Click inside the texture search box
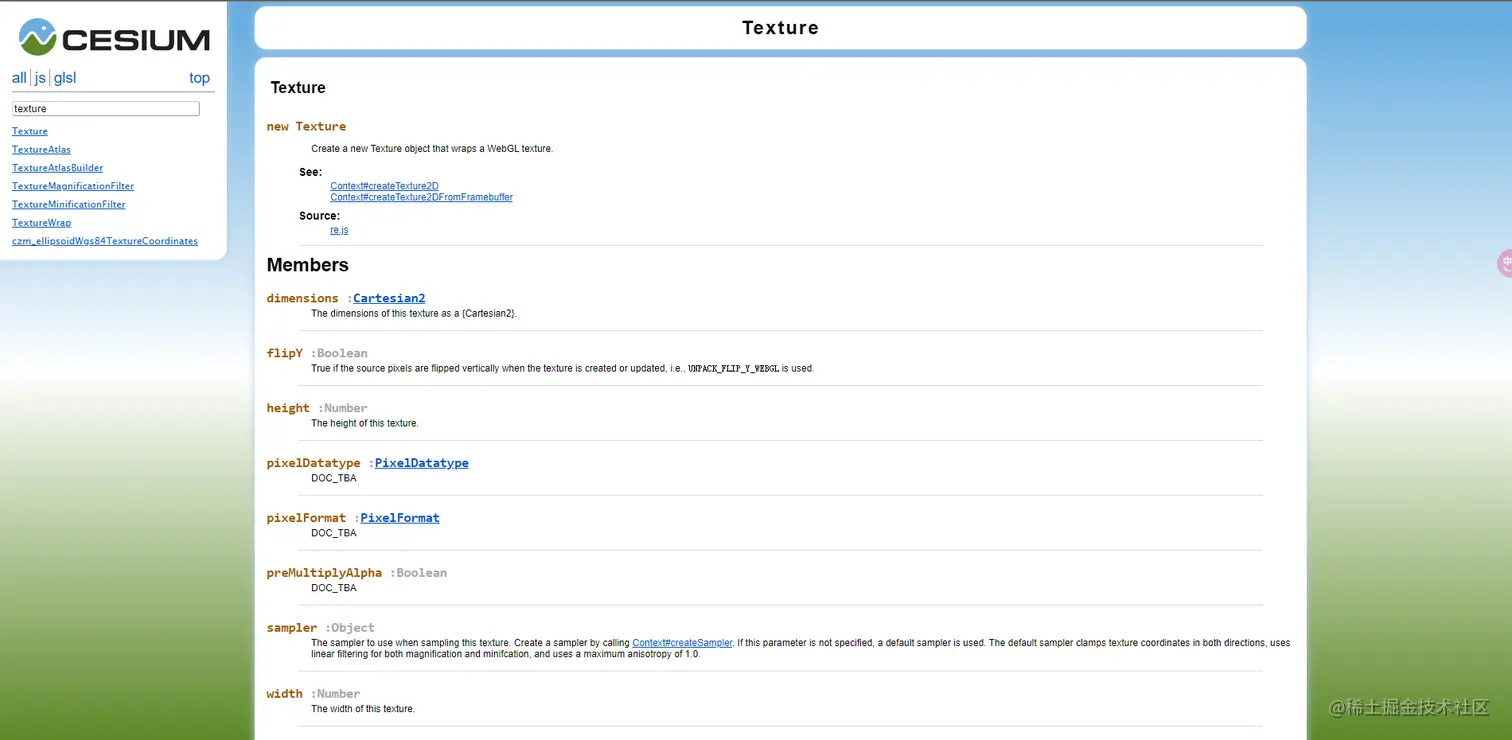This screenshot has height=740, width=1512. click(x=104, y=108)
